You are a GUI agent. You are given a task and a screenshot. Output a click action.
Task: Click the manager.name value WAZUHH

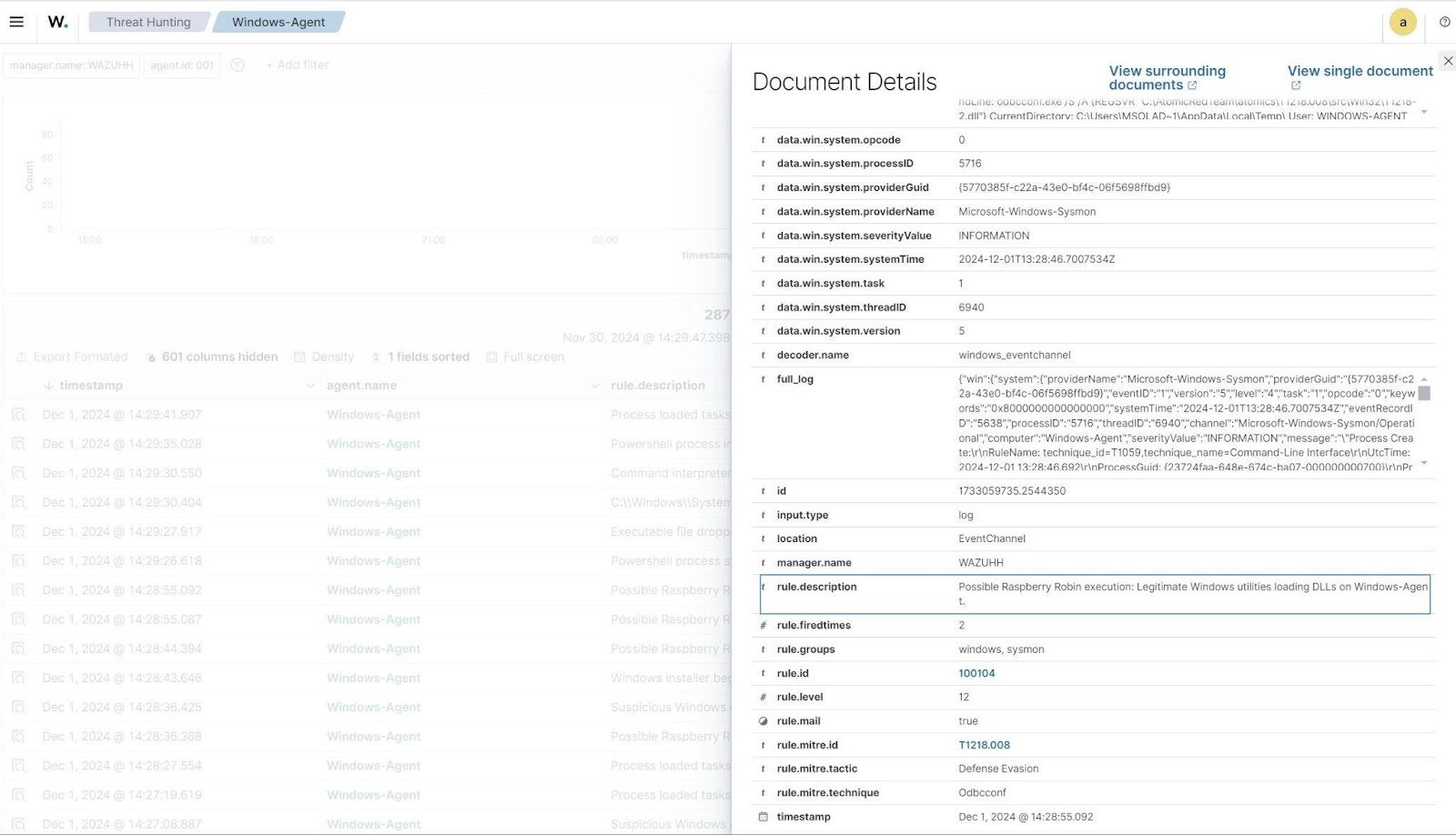pos(981,562)
